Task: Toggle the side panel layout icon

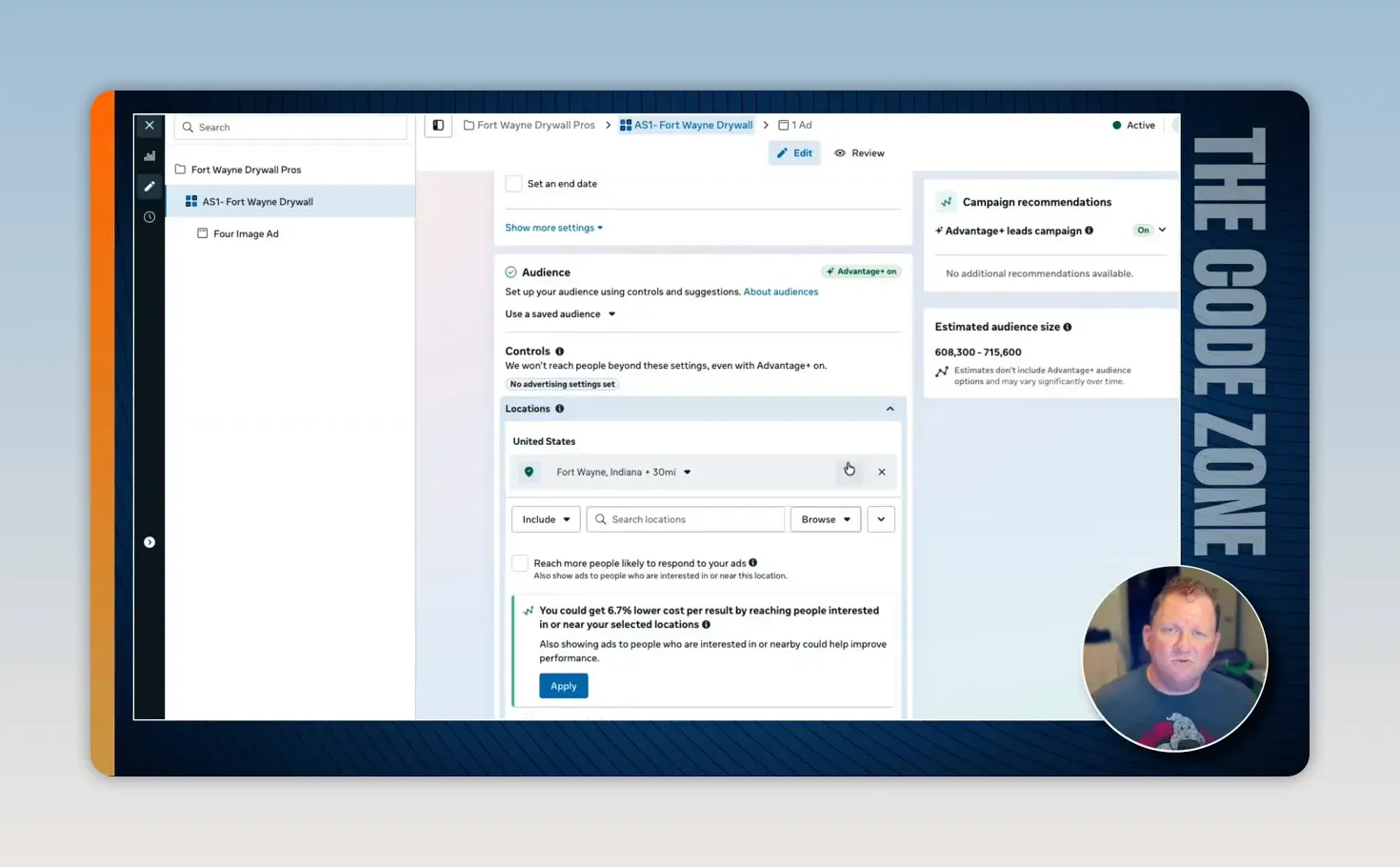Action: tap(438, 125)
